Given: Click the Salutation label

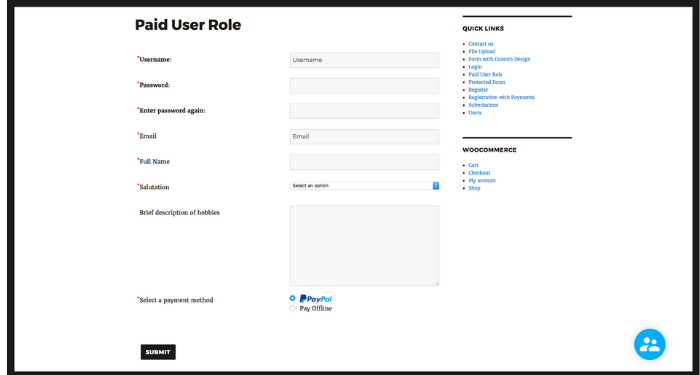Looking at the screenshot, I should [x=154, y=187].
